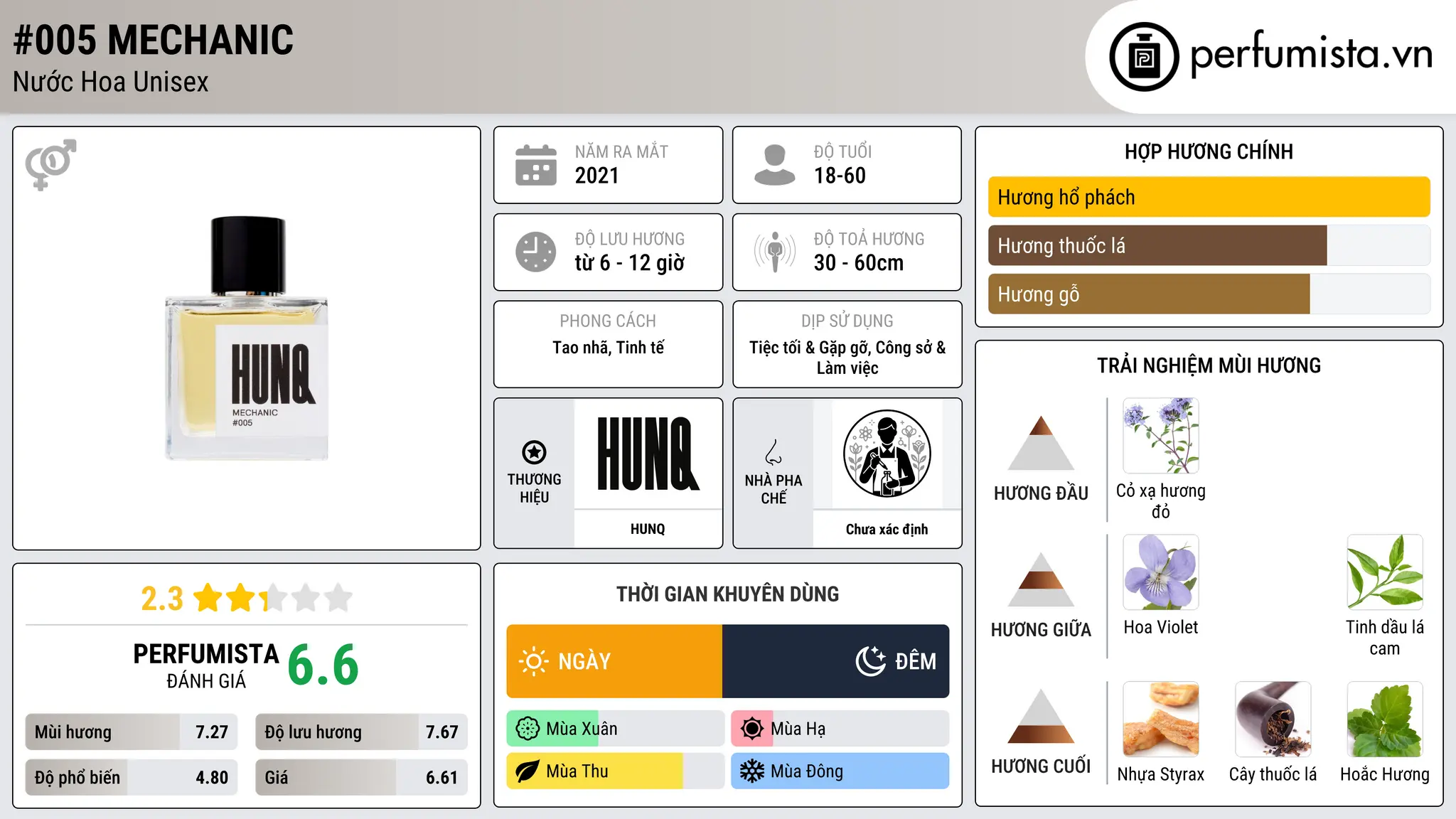
Task: Click the HƯƠNG CUỐI label
Action: (1041, 766)
